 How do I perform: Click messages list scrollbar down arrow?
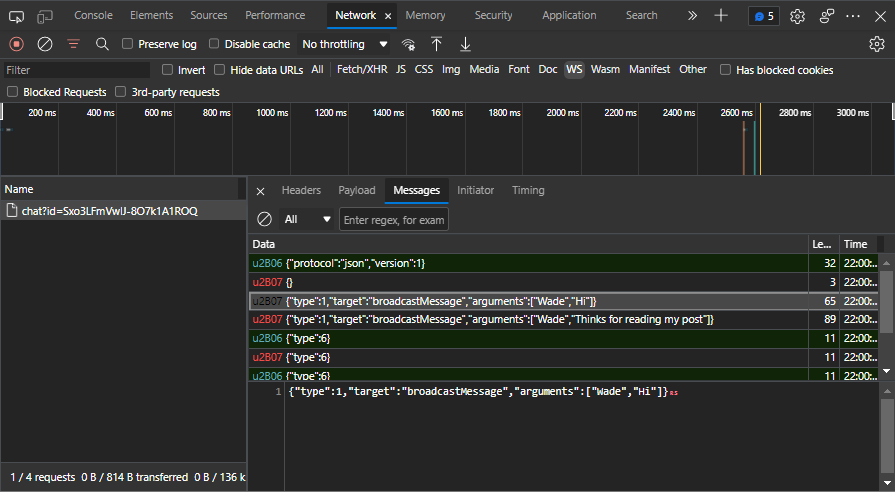click(886, 371)
